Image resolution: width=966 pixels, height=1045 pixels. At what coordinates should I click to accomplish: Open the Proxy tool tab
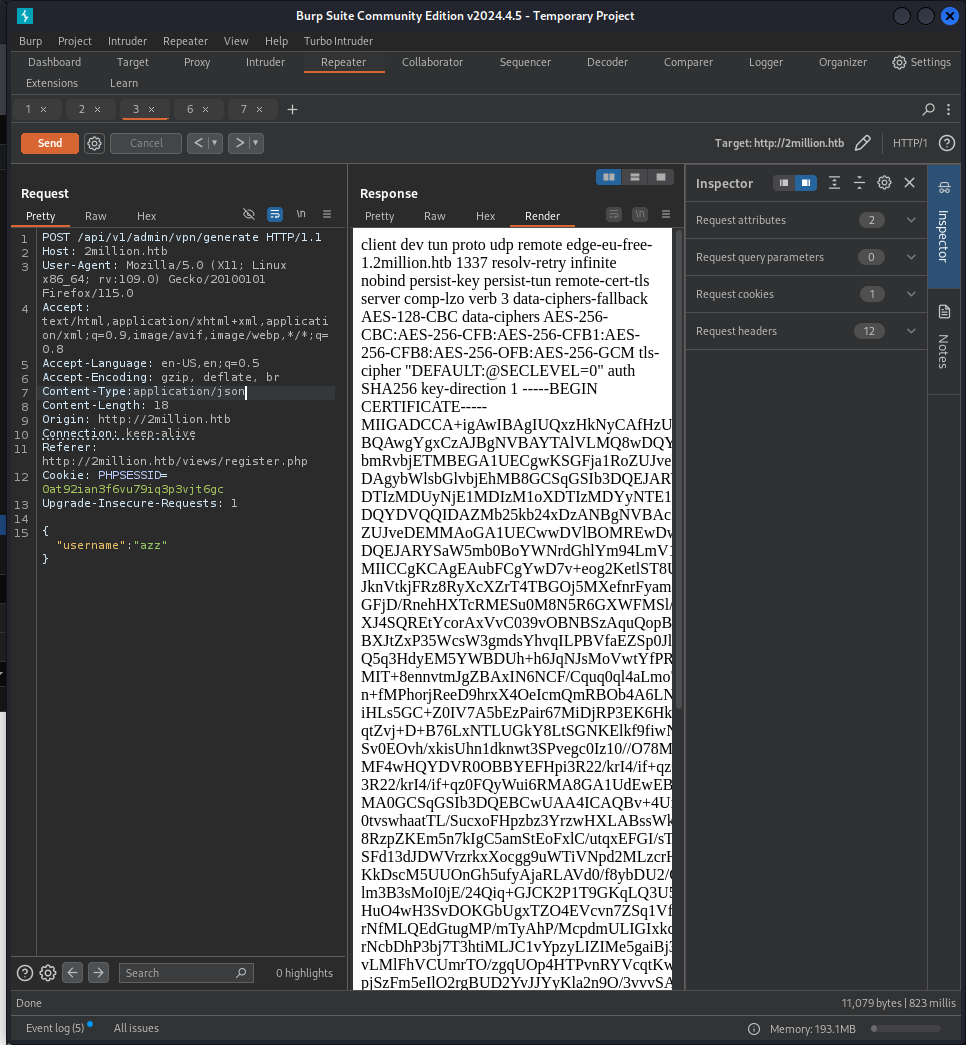pyautogui.click(x=197, y=62)
